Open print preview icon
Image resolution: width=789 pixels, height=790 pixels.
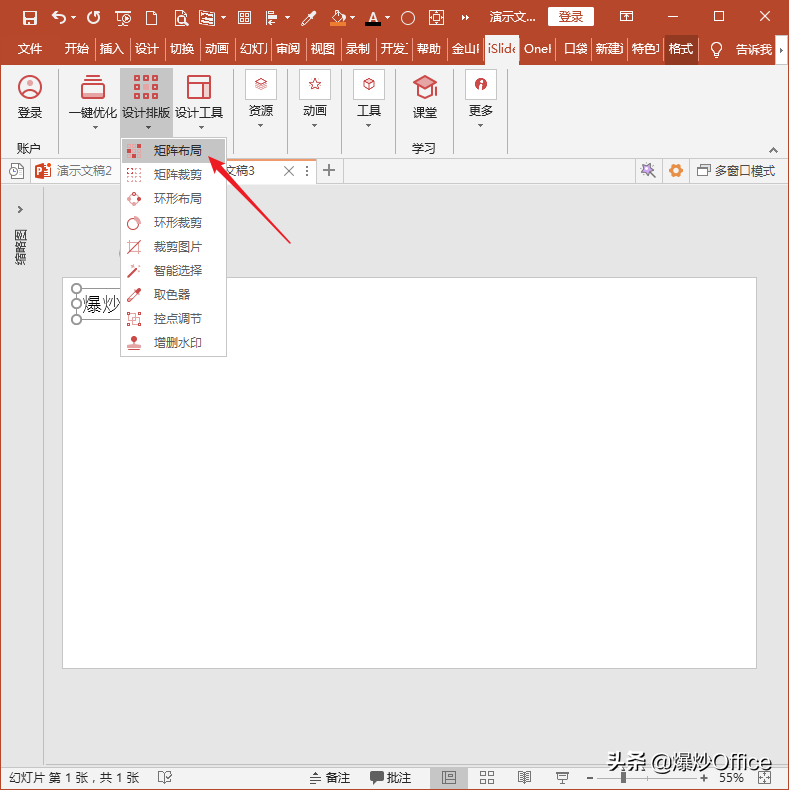[x=181, y=18]
